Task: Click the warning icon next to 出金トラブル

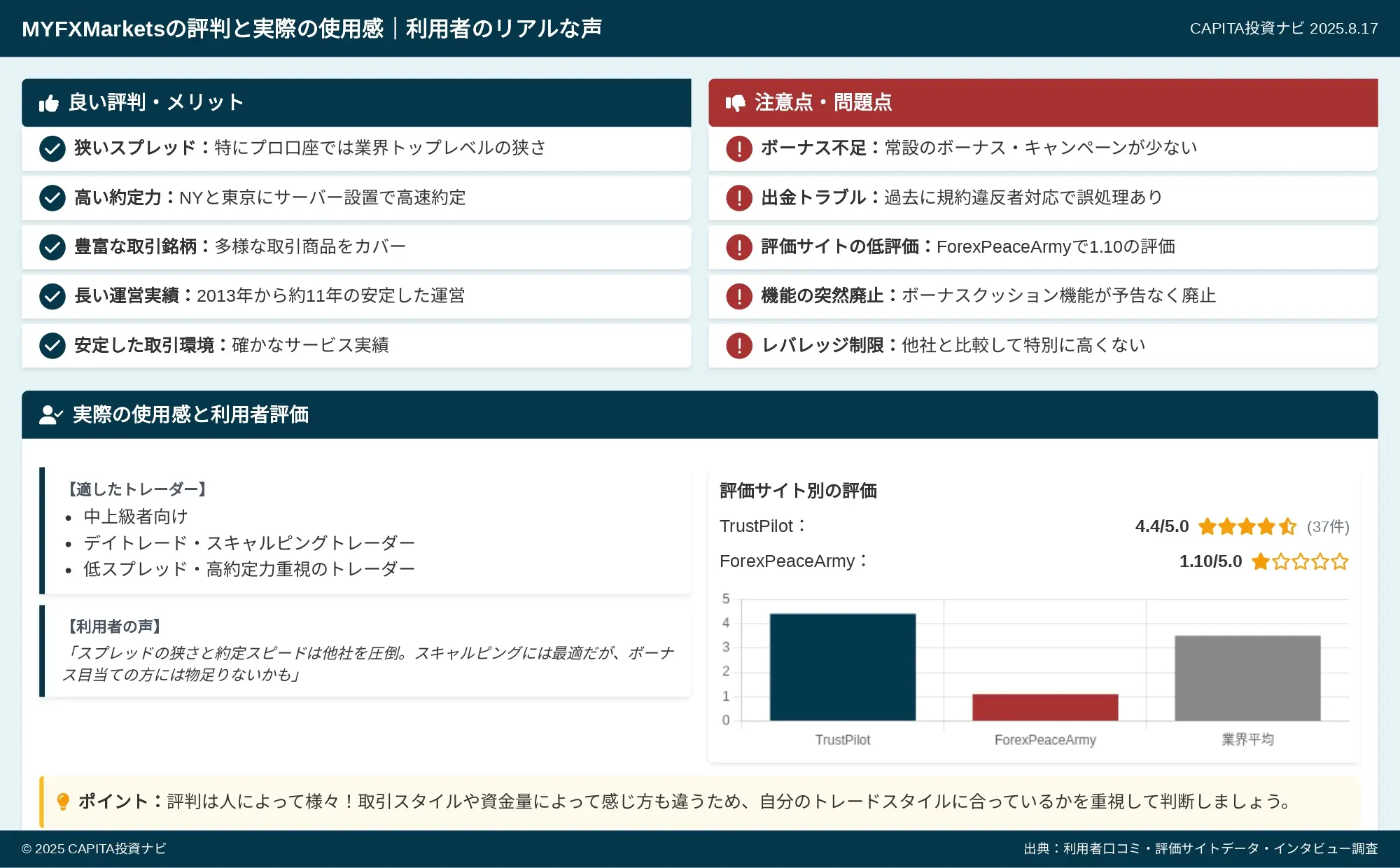Action: click(739, 198)
